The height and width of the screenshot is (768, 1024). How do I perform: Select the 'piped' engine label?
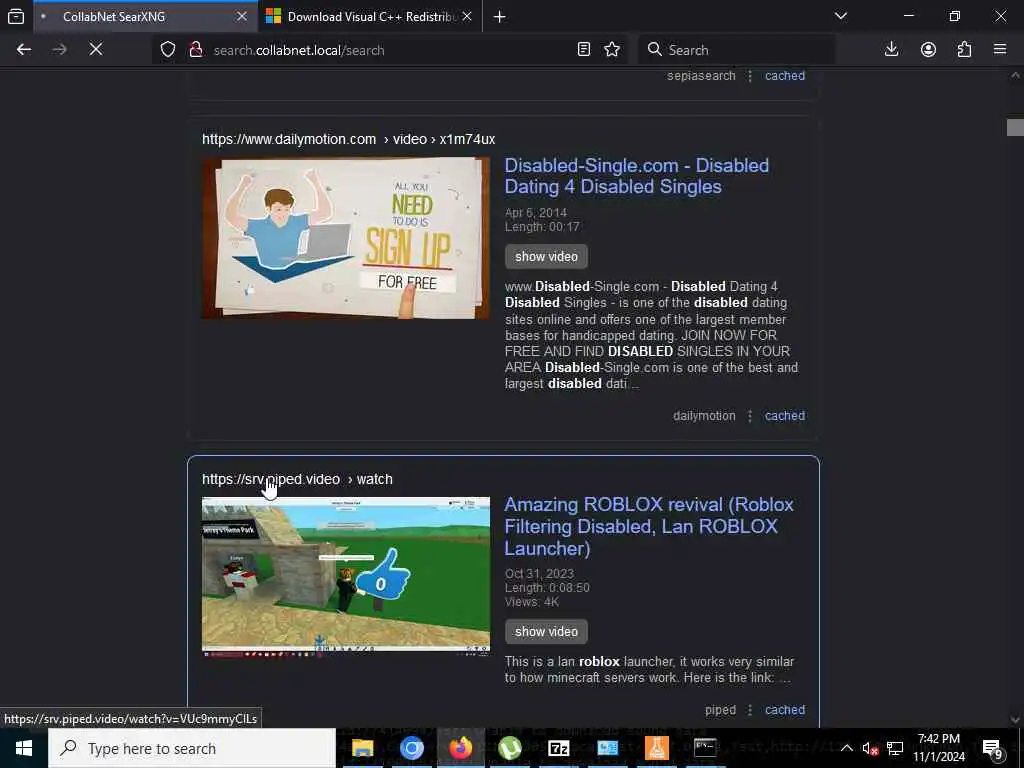[x=720, y=710]
